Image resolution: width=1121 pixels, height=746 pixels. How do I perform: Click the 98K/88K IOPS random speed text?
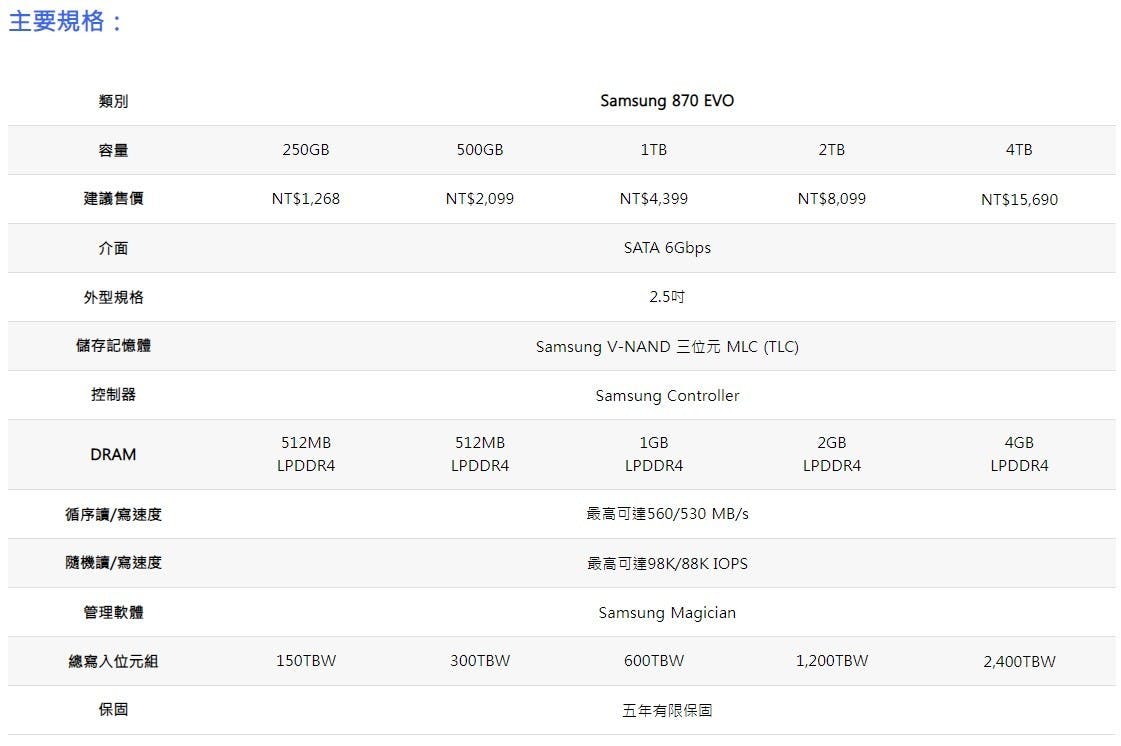[667, 564]
